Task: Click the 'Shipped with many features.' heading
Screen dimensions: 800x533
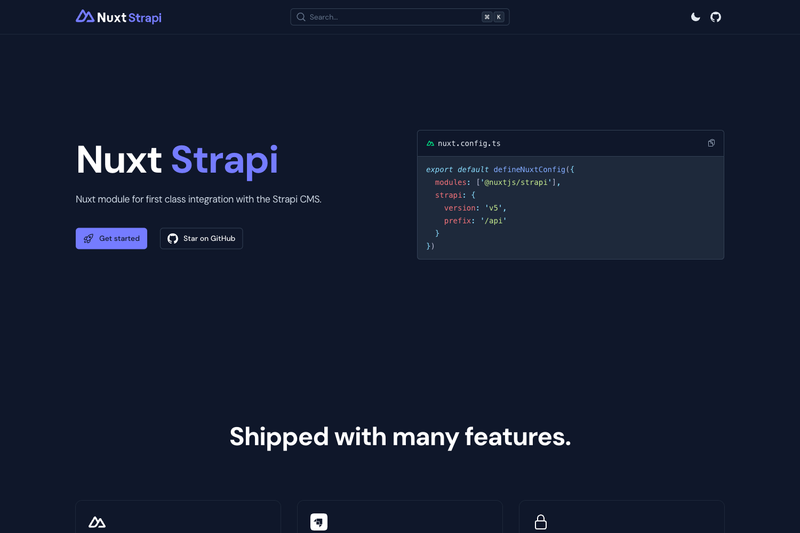Action: 400,437
